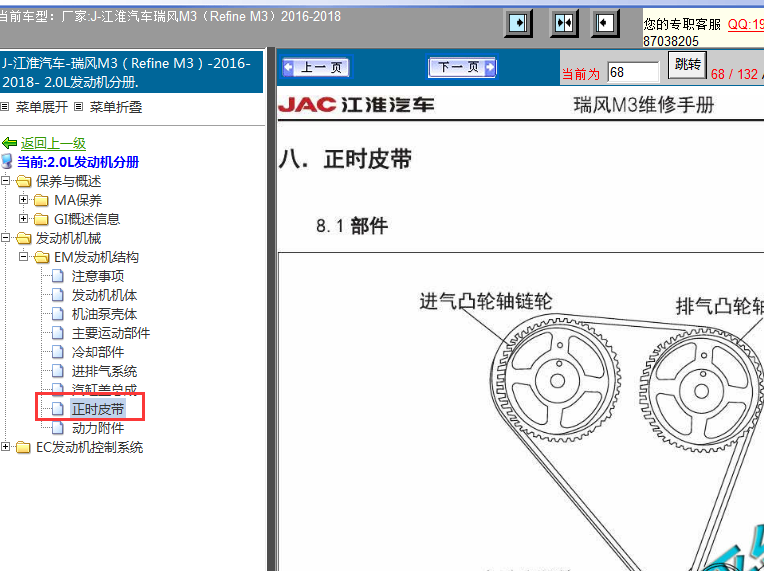Click the JAC 江淮汽车 logo
Viewport: 764px width, 571px height.
coord(356,105)
